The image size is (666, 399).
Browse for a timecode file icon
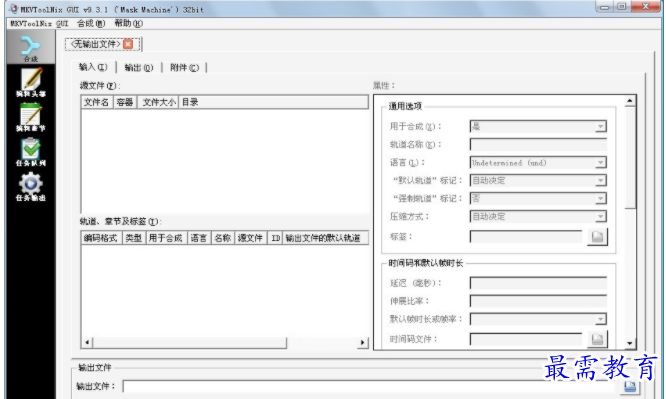coord(597,339)
